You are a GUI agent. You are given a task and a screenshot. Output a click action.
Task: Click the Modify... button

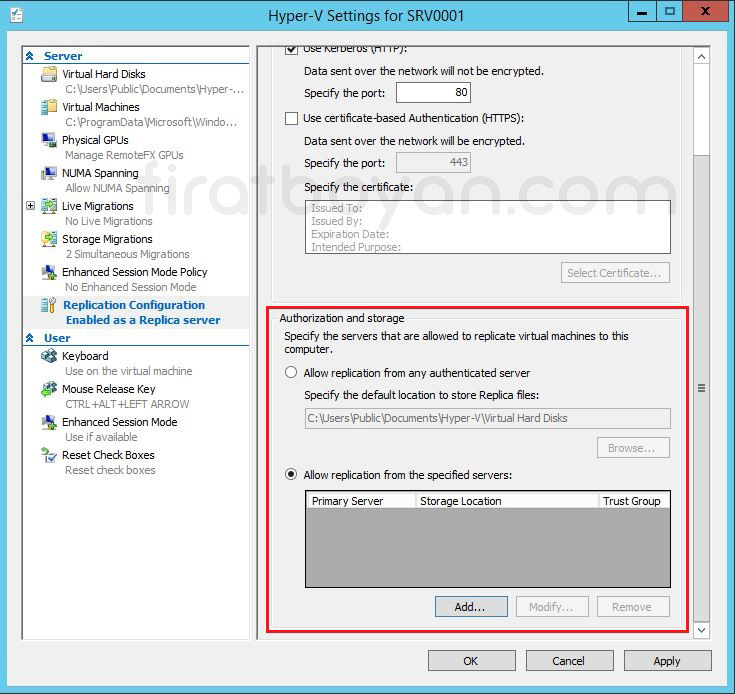click(x=552, y=607)
